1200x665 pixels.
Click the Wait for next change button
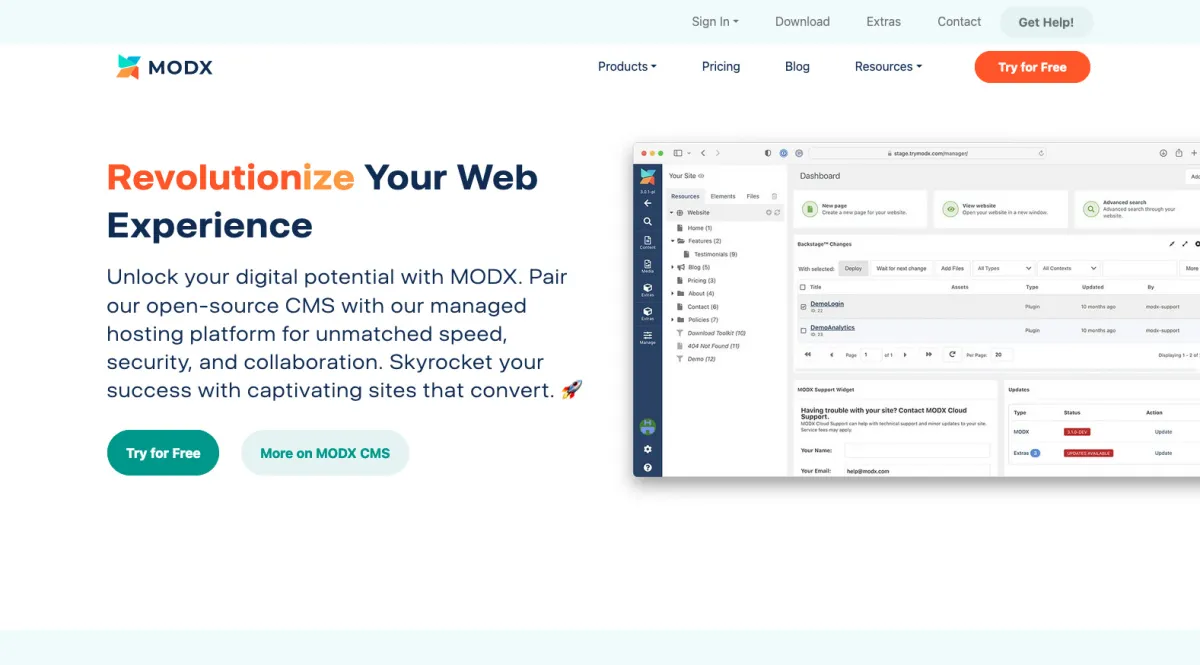pyautogui.click(x=901, y=268)
